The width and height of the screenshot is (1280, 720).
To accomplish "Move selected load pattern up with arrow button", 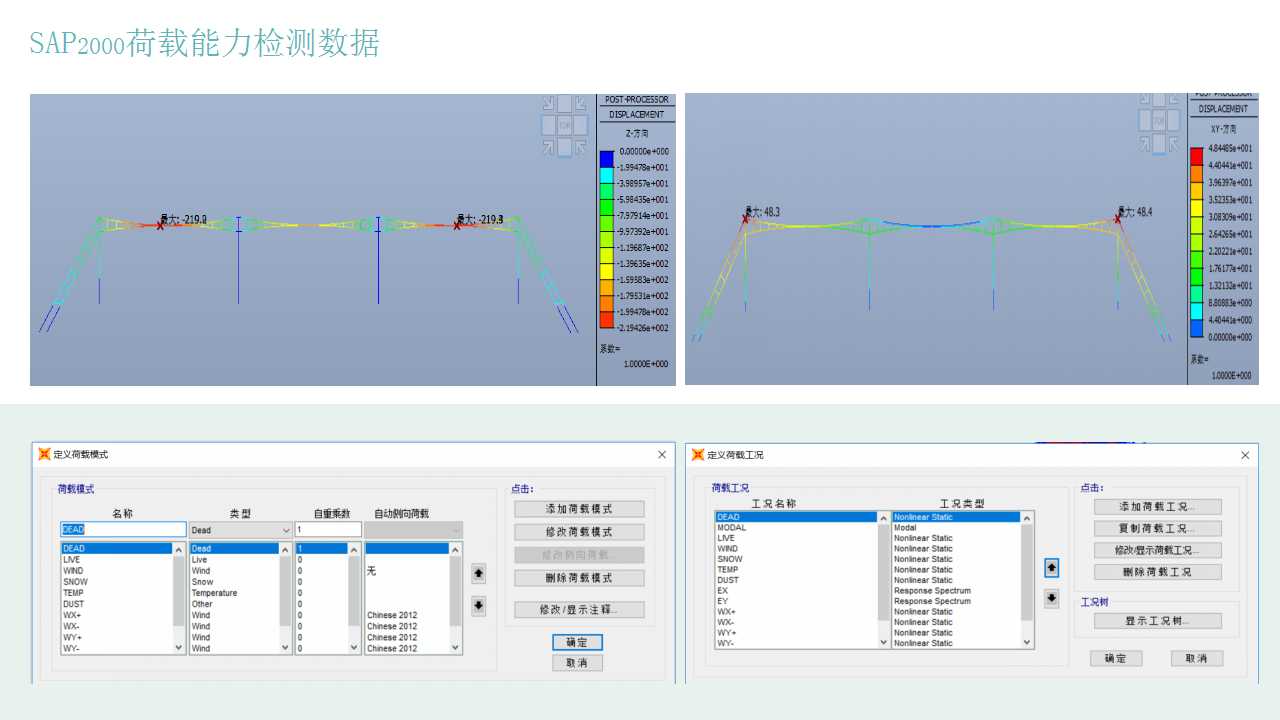I will [x=478, y=573].
